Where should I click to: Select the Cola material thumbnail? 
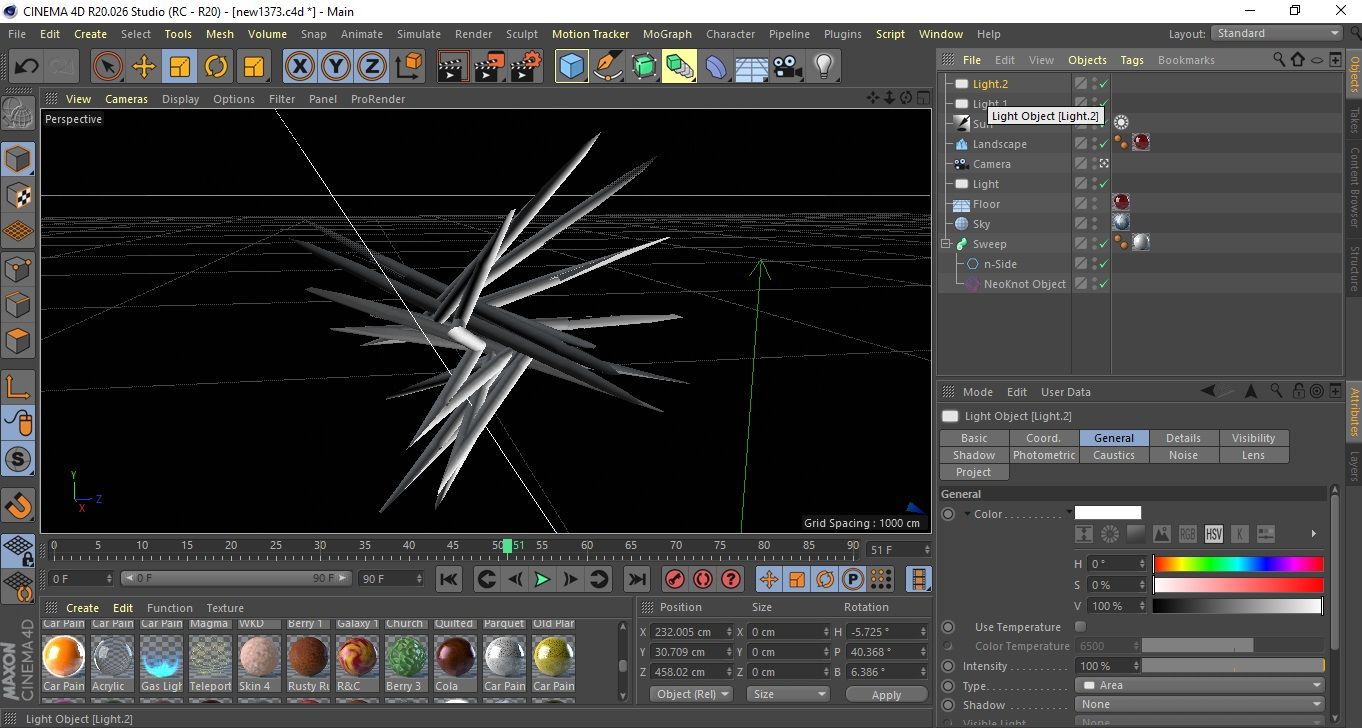454,661
